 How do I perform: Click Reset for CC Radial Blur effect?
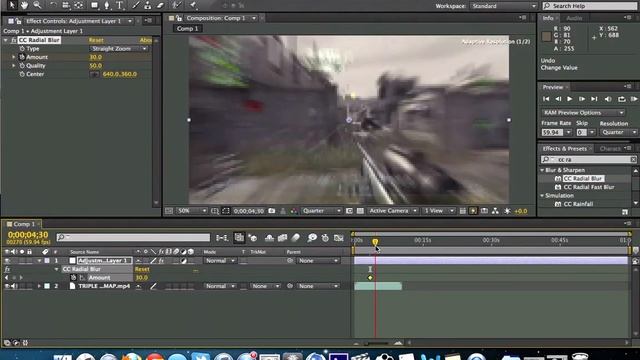tap(96, 40)
